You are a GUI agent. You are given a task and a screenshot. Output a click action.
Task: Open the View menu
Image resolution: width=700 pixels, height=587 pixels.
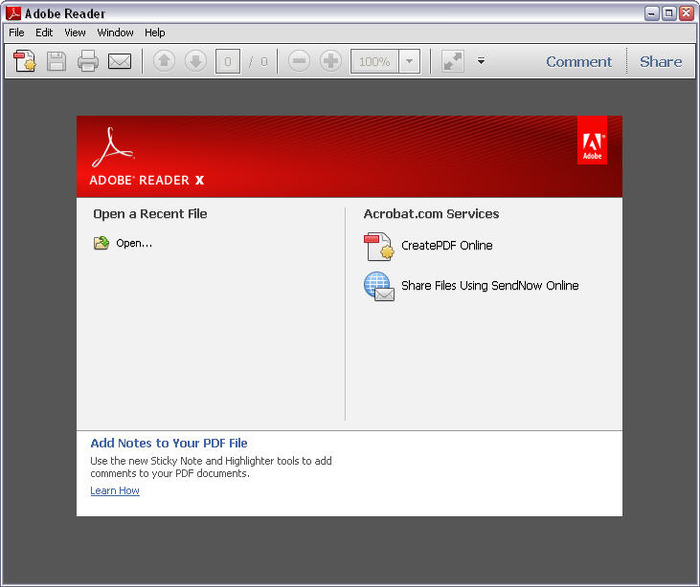[75, 33]
